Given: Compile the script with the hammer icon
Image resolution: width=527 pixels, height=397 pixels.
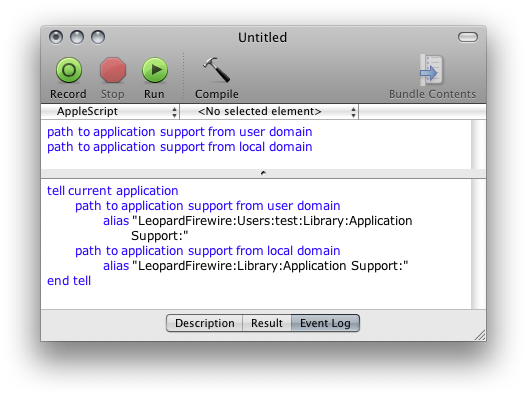Looking at the screenshot, I should click(216, 70).
